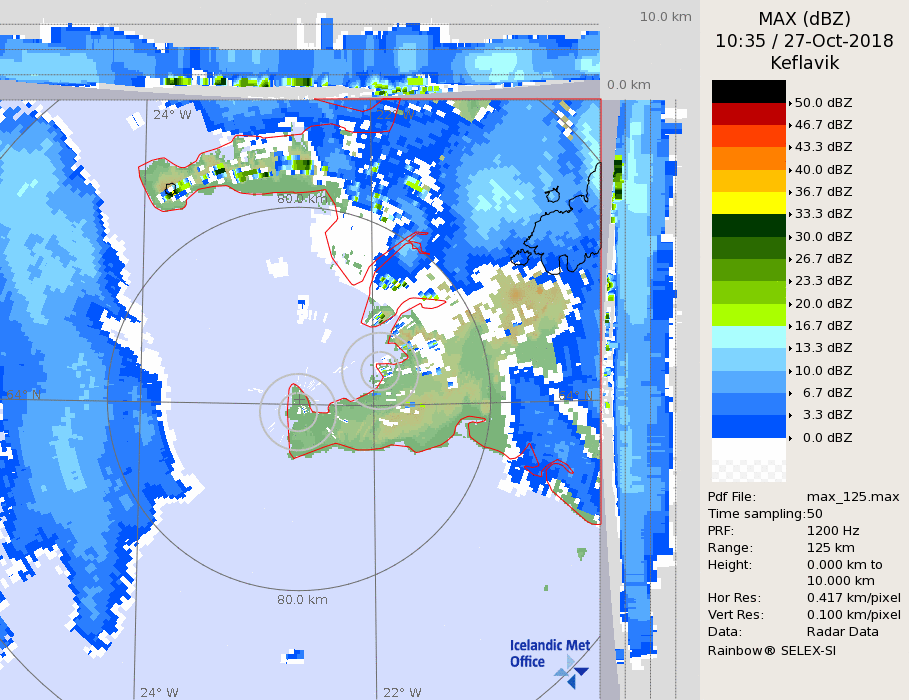Click the 22° W label at map bottom
This screenshot has height=700, width=909.
(x=401, y=692)
